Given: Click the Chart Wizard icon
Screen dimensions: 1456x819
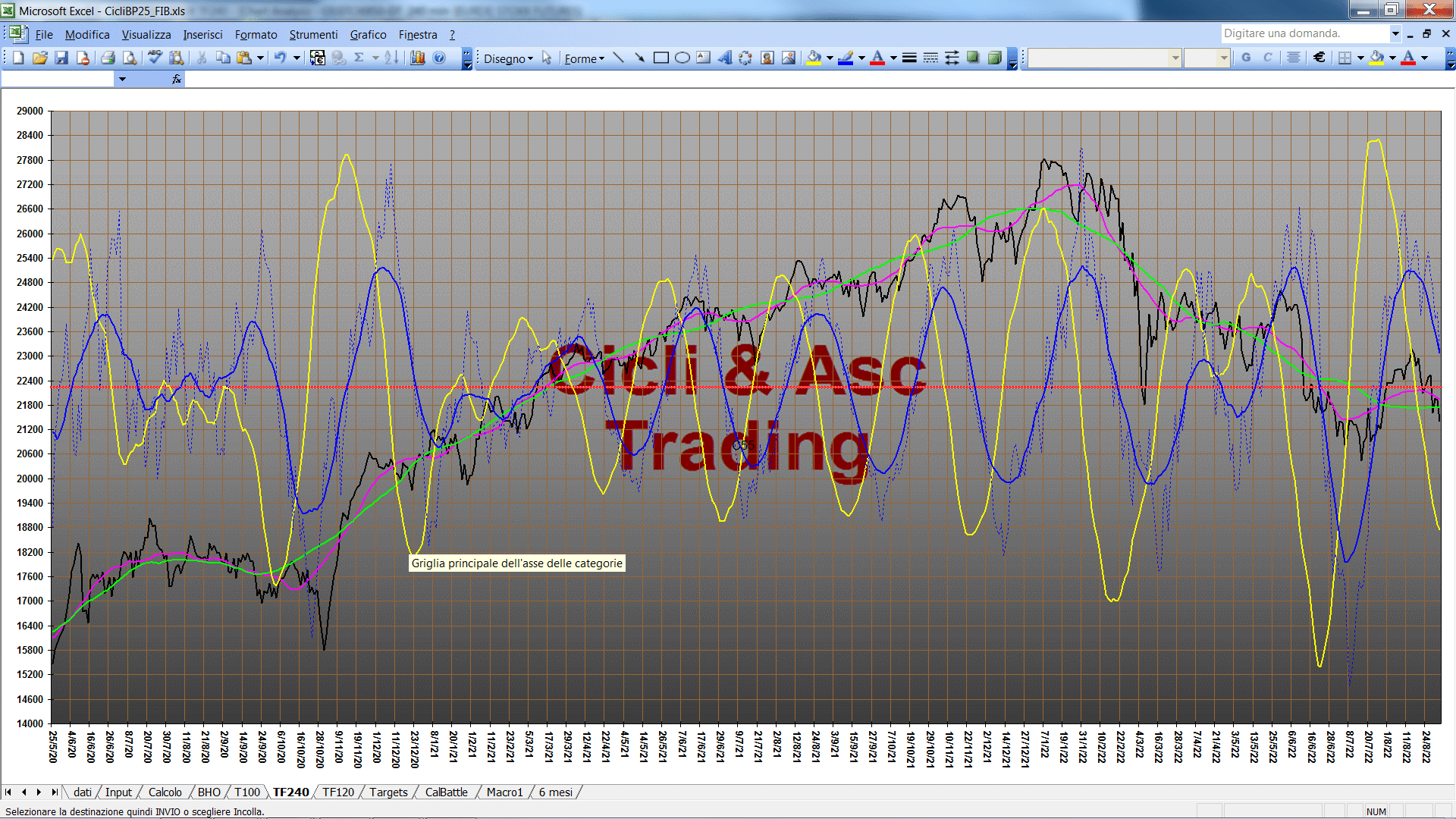Looking at the screenshot, I should pyautogui.click(x=417, y=58).
